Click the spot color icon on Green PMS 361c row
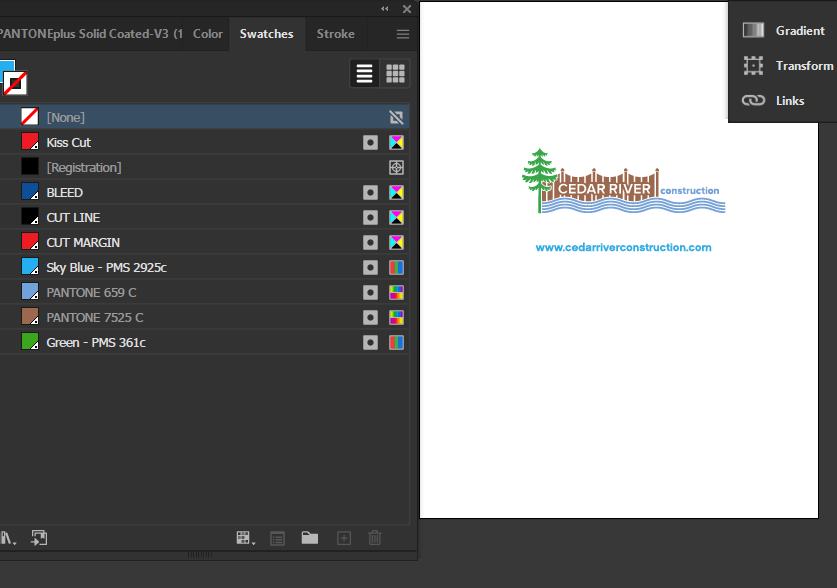 (x=370, y=343)
